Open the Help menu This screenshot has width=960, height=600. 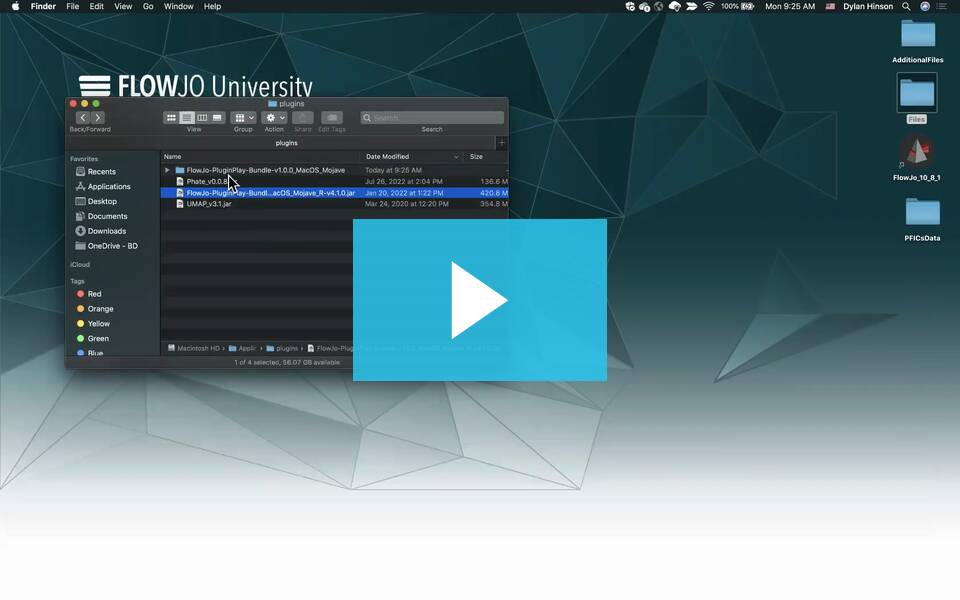(x=212, y=6)
